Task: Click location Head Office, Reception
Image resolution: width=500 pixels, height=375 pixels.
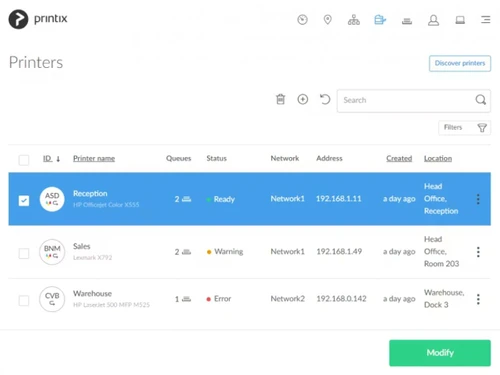Action: (x=441, y=199)
